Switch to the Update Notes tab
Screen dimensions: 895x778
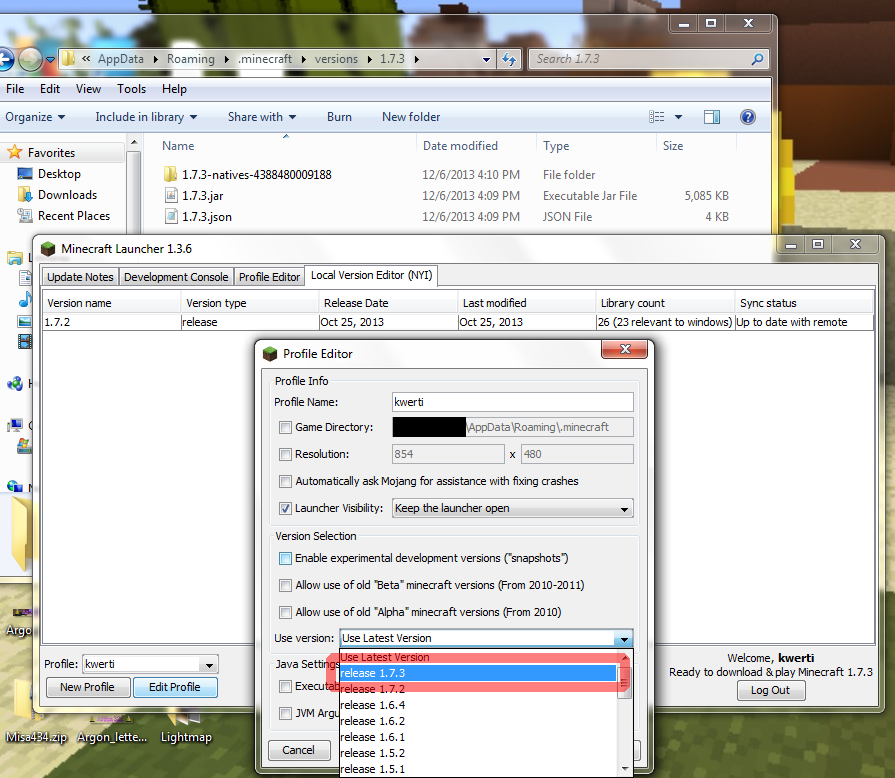(x=80, y=277)
